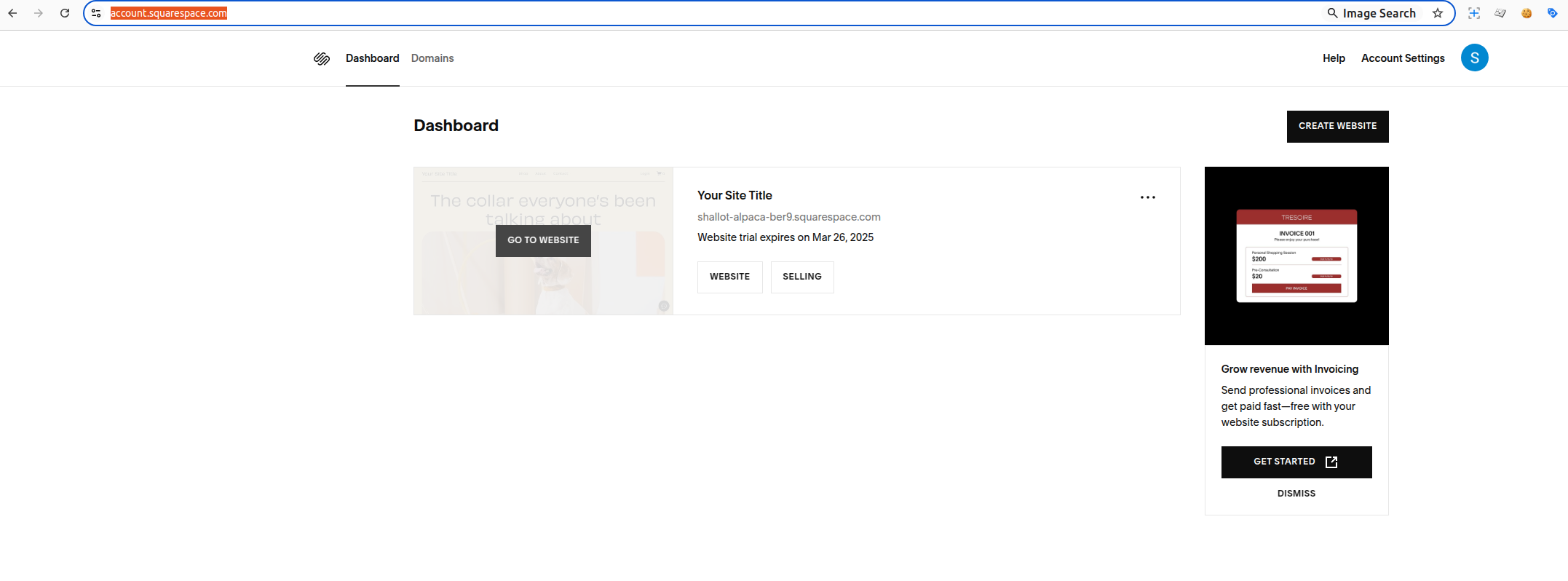
Task: Switch to the Domains tab
Action: pyautogui.click(x=432, y=58)
